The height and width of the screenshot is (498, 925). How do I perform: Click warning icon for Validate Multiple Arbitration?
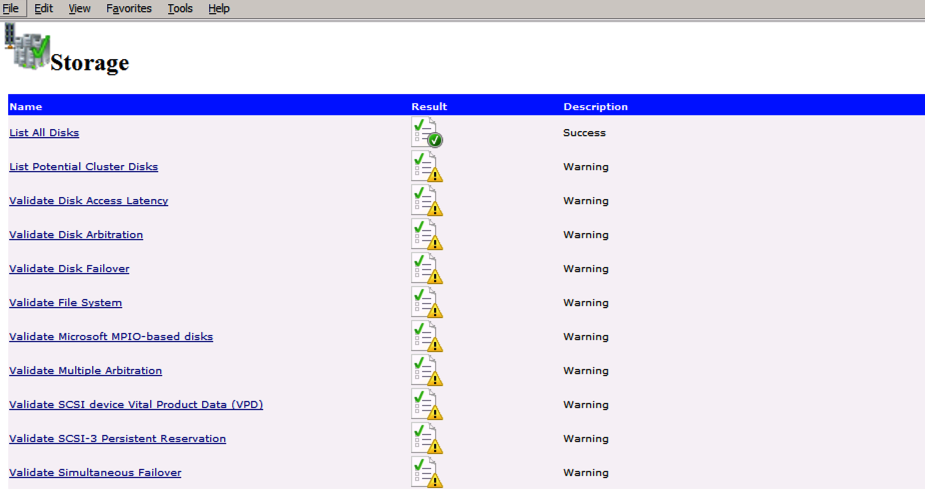427,371
